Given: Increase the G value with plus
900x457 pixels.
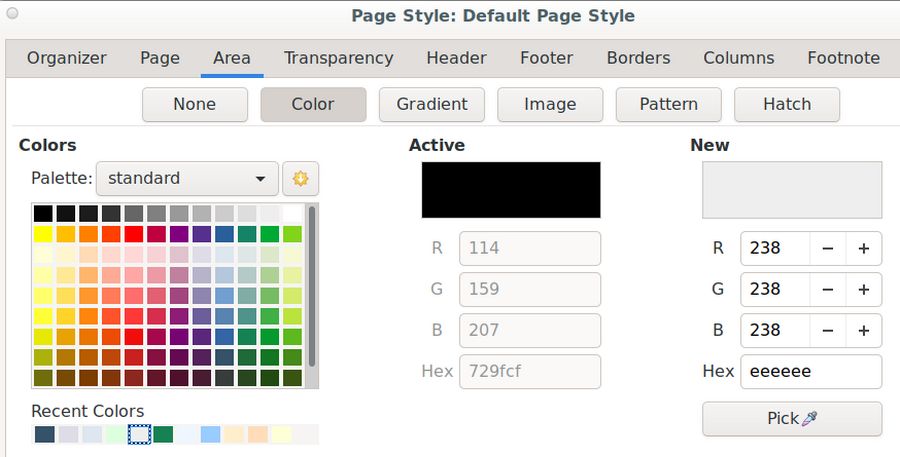Looking at the screenshot, I should (x=863, y=290).
